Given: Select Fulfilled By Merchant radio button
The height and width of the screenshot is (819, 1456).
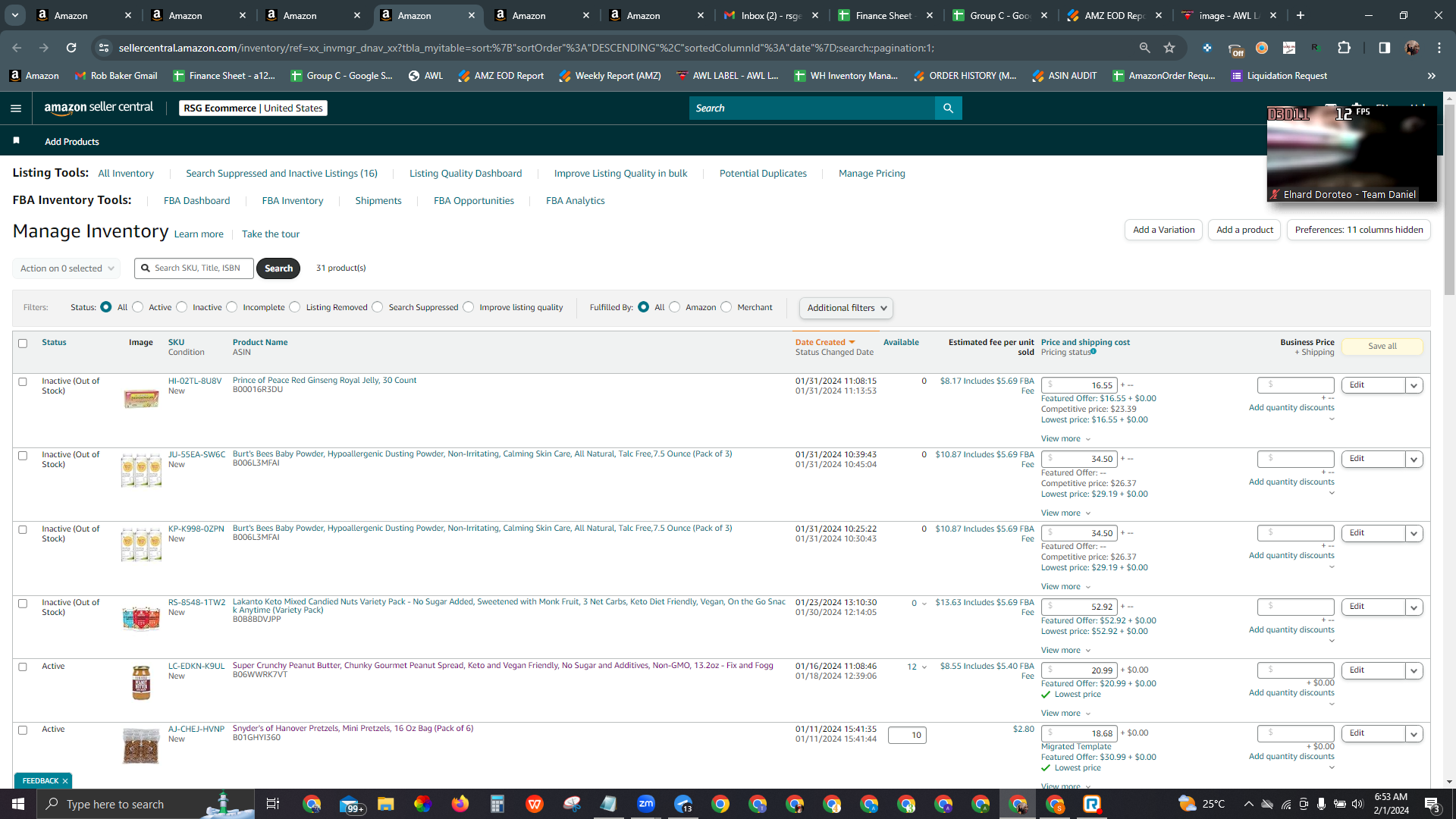Looking at the screenshot, I should 726,307.
